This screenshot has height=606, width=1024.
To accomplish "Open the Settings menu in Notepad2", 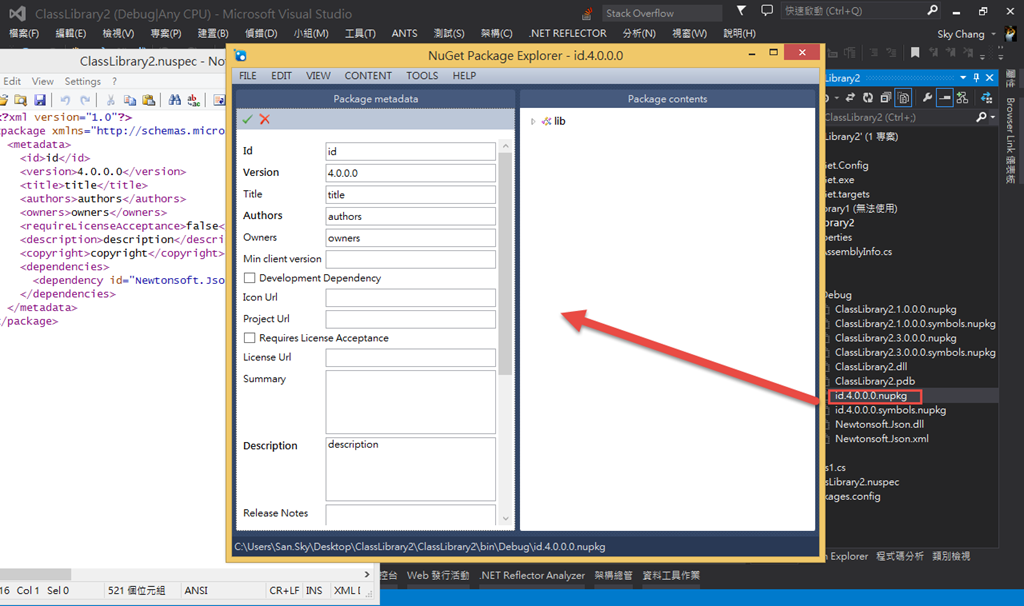I will [x=82, y=81].
